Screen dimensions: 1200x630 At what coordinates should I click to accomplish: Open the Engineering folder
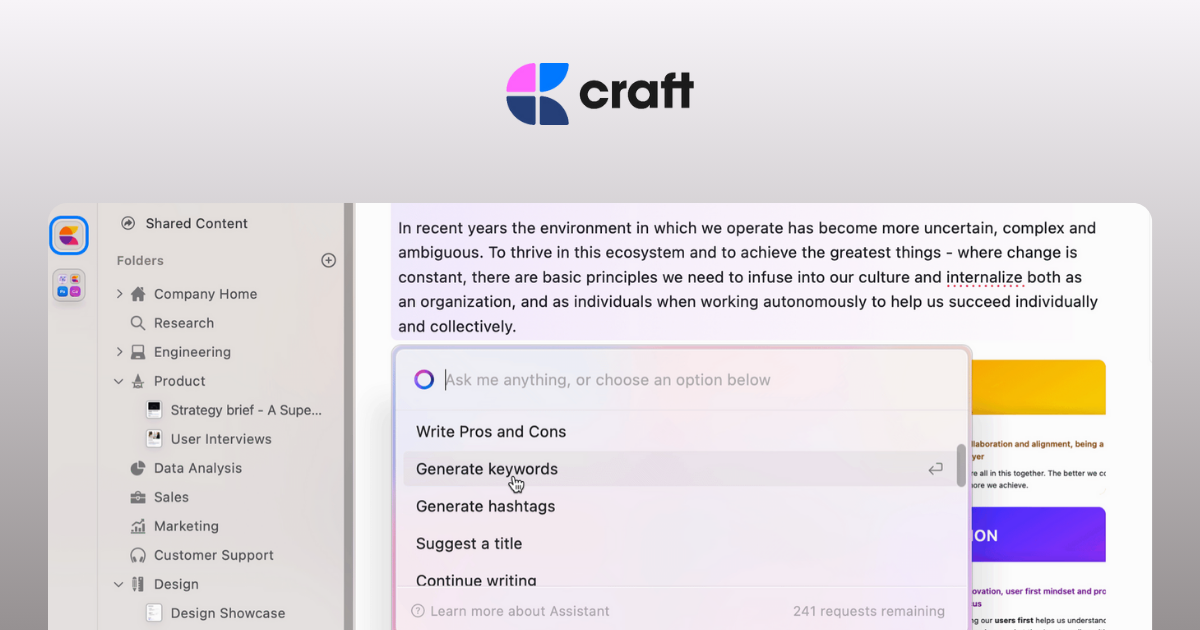click(x=192, y=352)
